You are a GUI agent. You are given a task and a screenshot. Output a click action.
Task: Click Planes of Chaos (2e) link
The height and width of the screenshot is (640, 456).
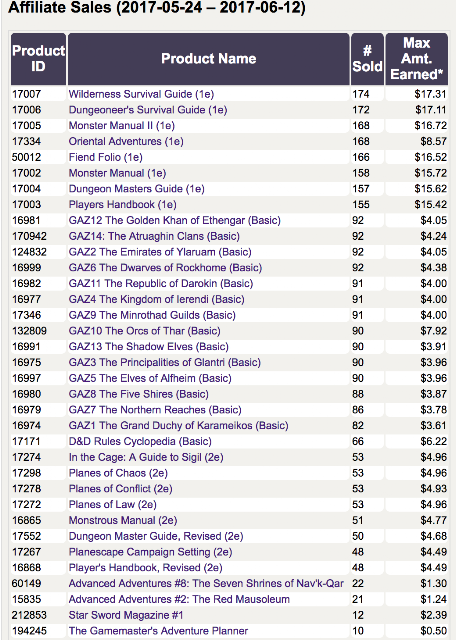[118, 473]
